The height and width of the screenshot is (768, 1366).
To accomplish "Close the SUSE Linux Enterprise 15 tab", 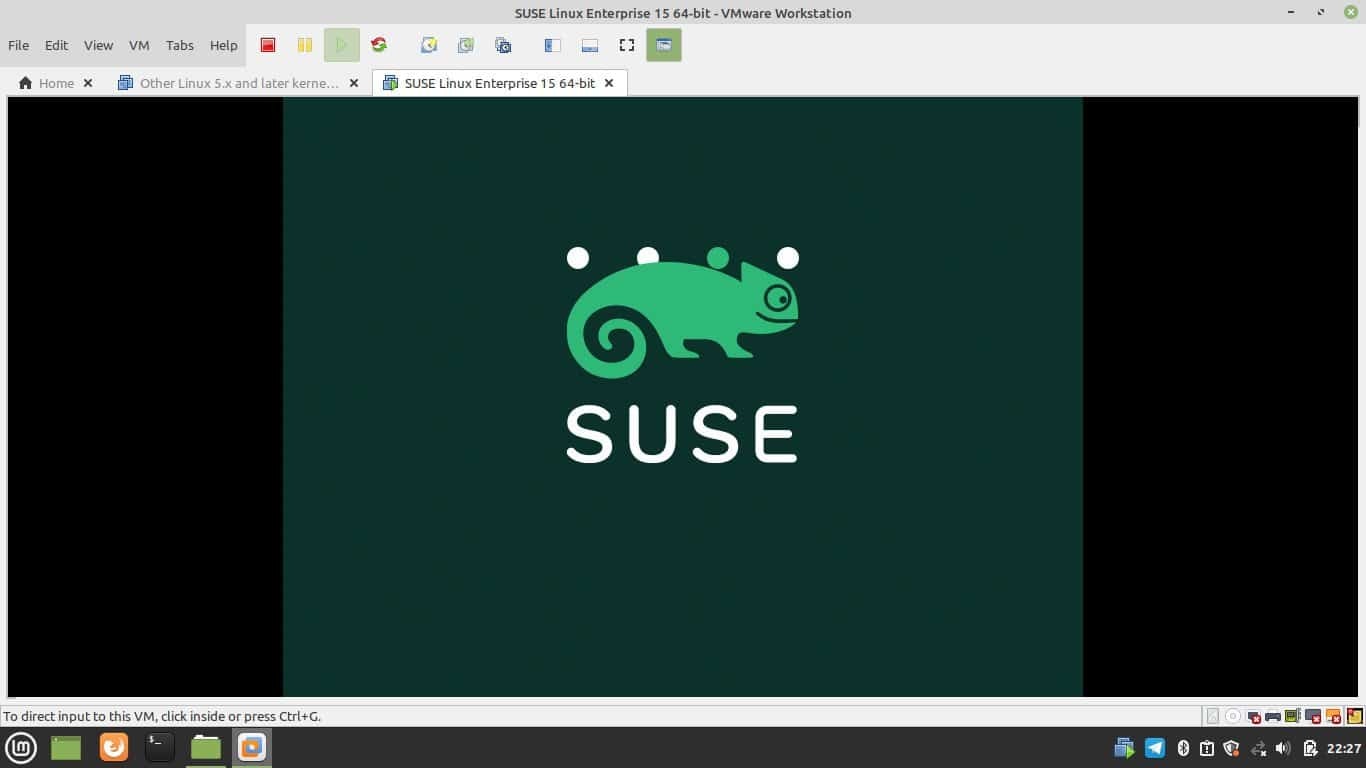I will point(609,83).
